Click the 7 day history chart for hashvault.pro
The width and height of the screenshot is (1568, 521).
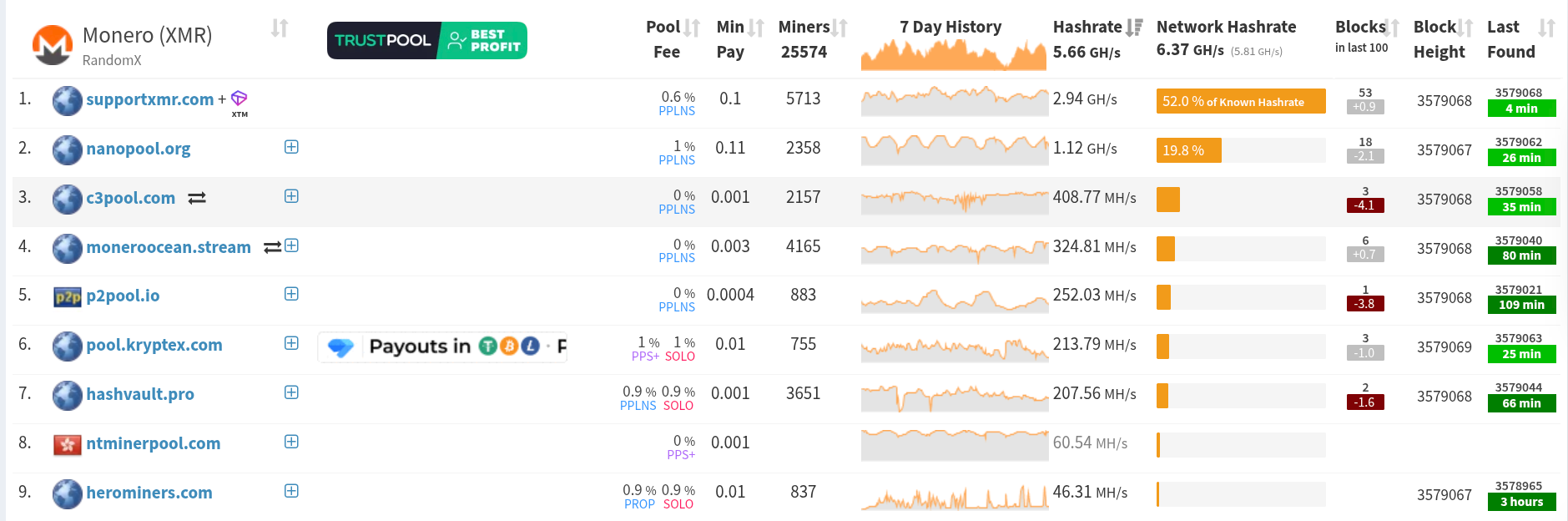click(954, 396)
